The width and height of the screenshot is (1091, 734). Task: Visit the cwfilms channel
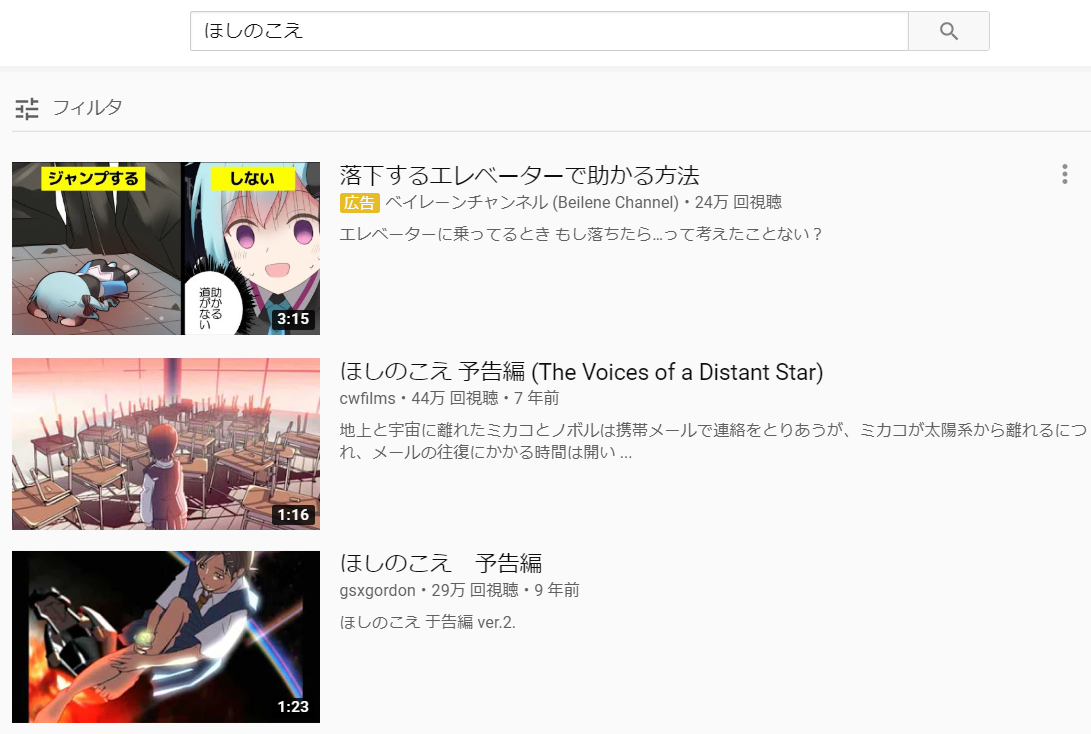367,398
